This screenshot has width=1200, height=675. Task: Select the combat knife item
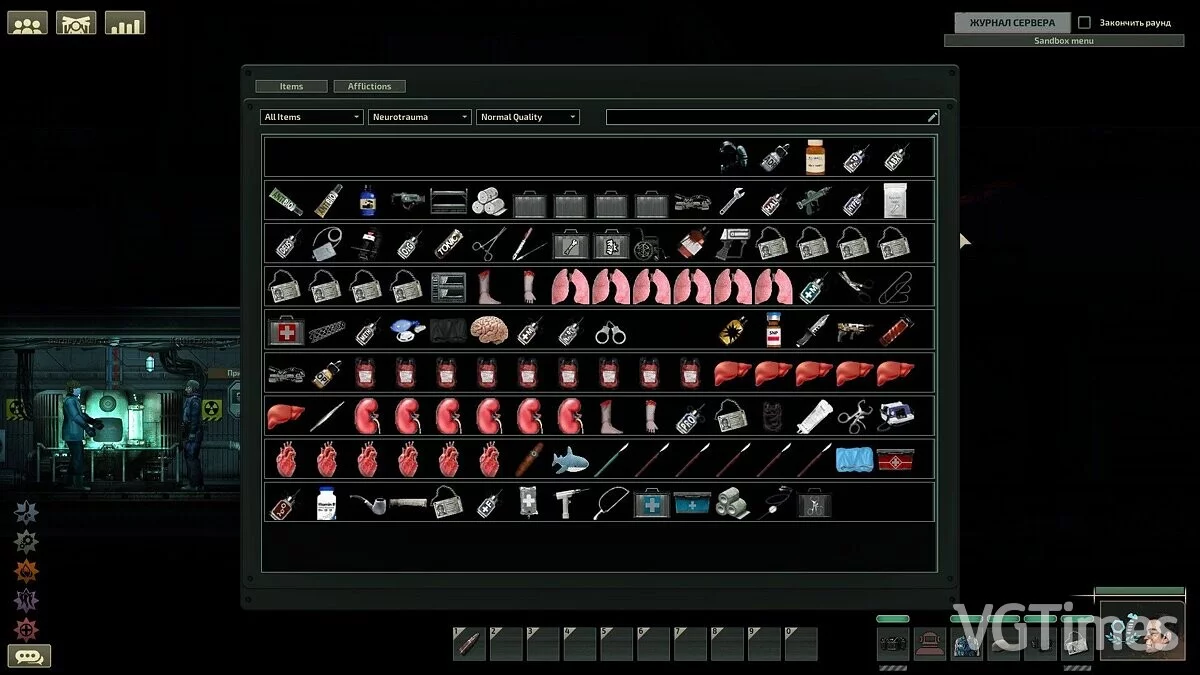tap(812, 330)
